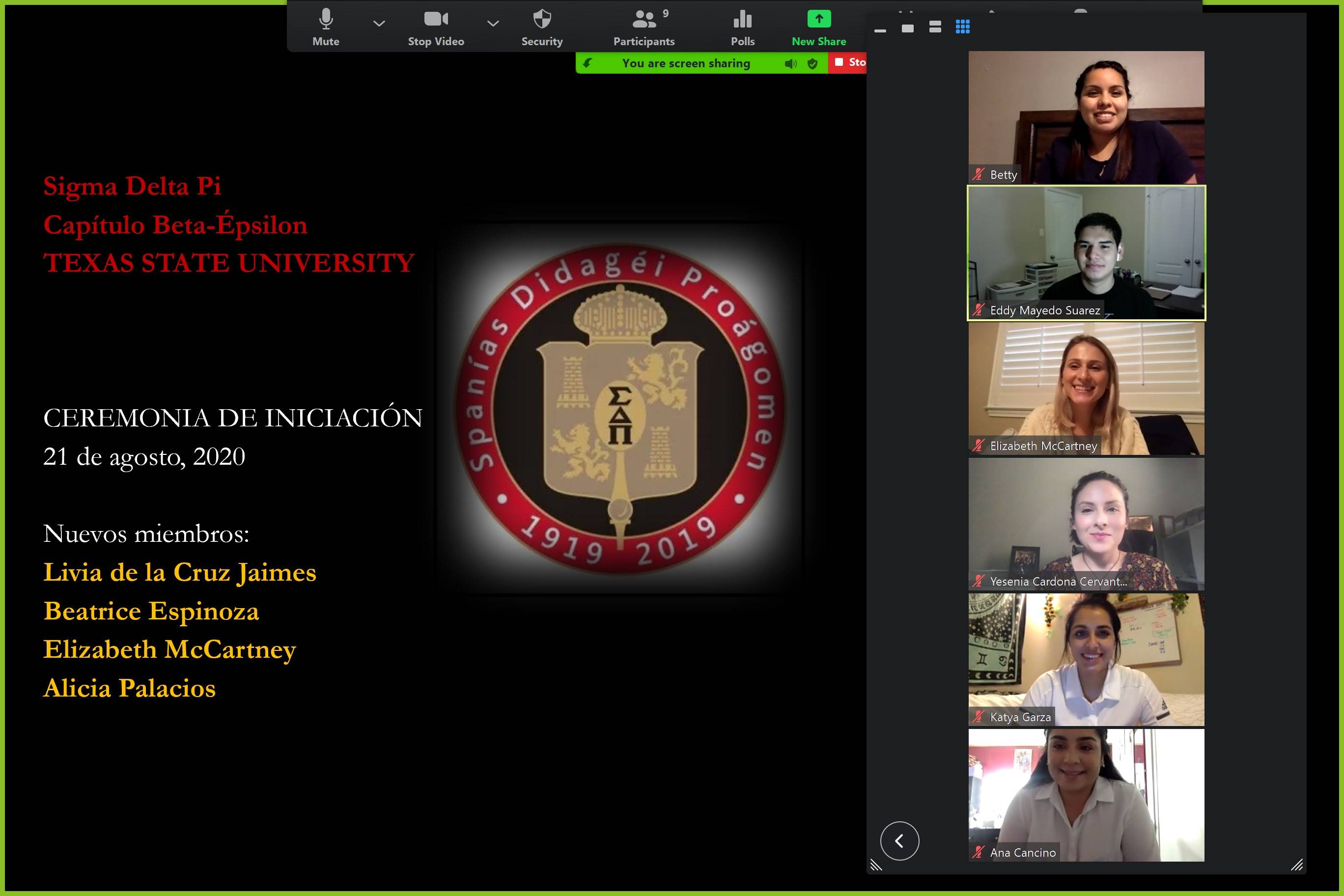Click Betty's muted microphone icon
The image size is (1344, 896).
coord(979,174)
